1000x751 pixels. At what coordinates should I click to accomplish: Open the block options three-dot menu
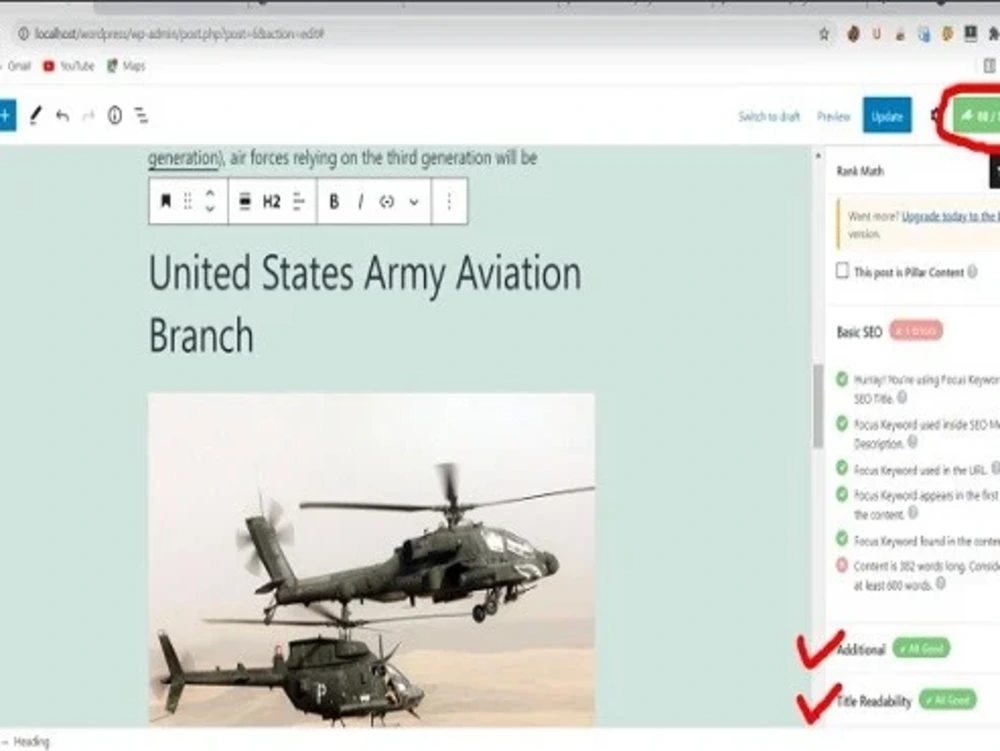pos(449,201)
